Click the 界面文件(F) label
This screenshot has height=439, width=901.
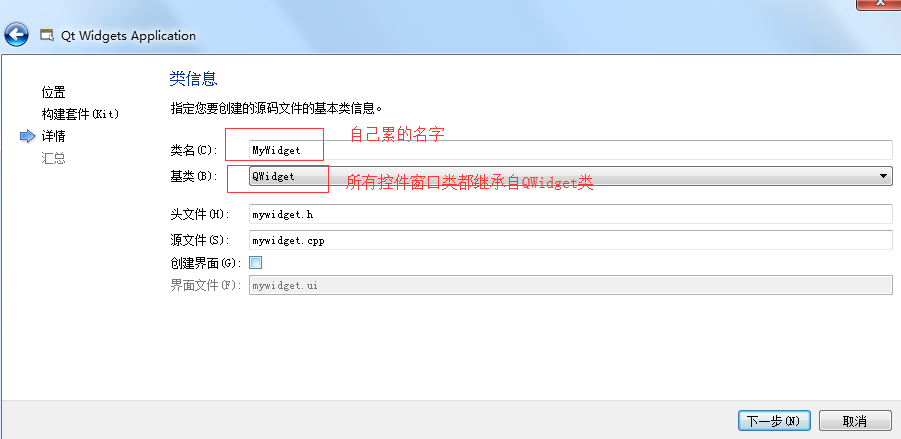[206, 285]
